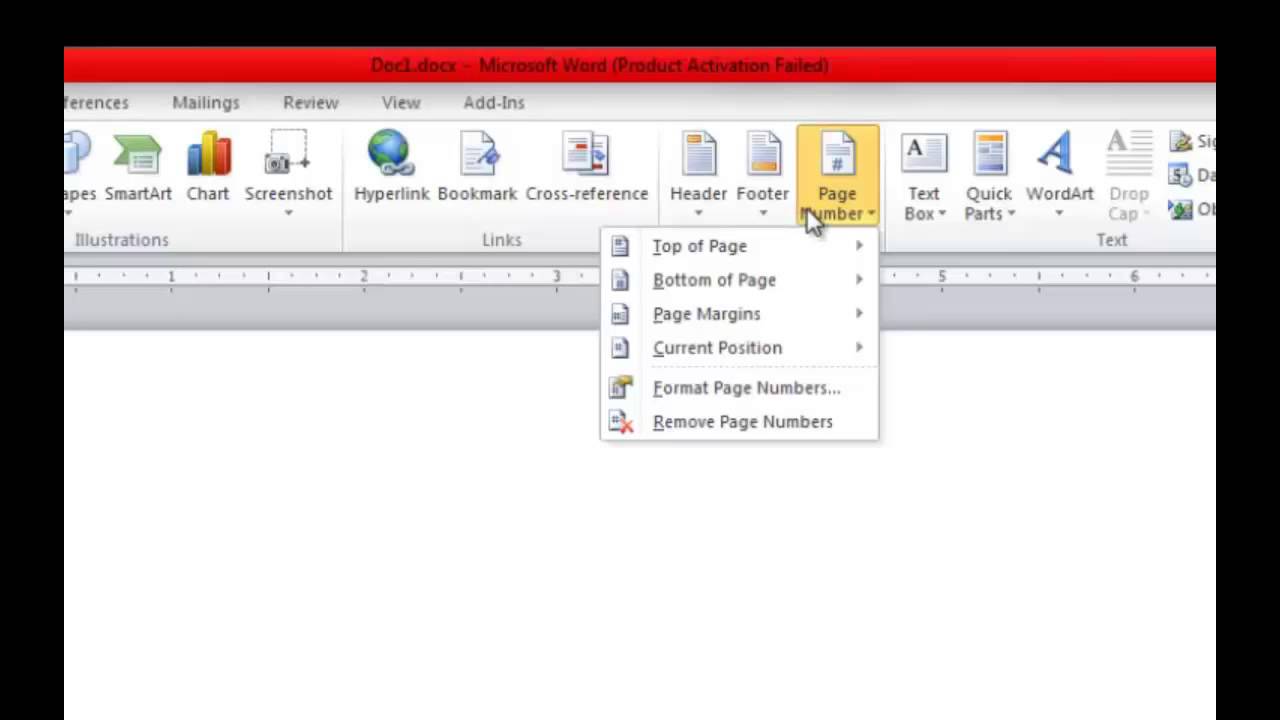Click the Page Number ribbon button

838,175
